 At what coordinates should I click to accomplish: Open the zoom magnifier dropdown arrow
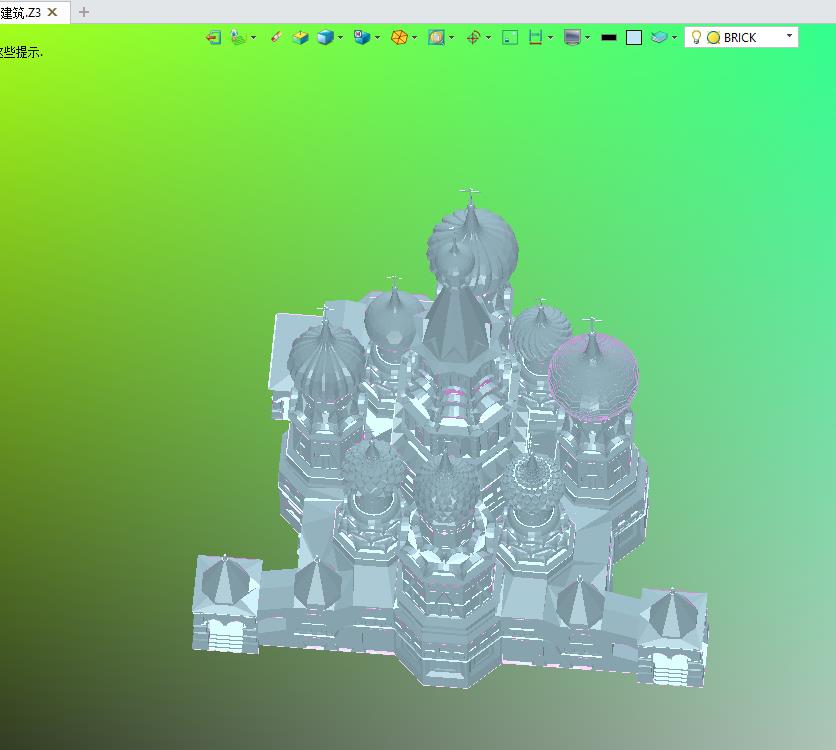point(452,37)
